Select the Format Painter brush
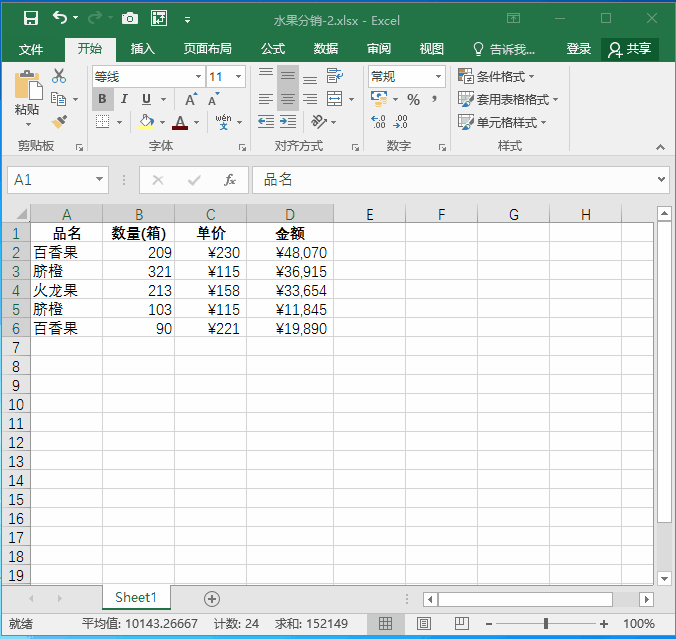Screen dimensions: 676x639 pos(59,122)
